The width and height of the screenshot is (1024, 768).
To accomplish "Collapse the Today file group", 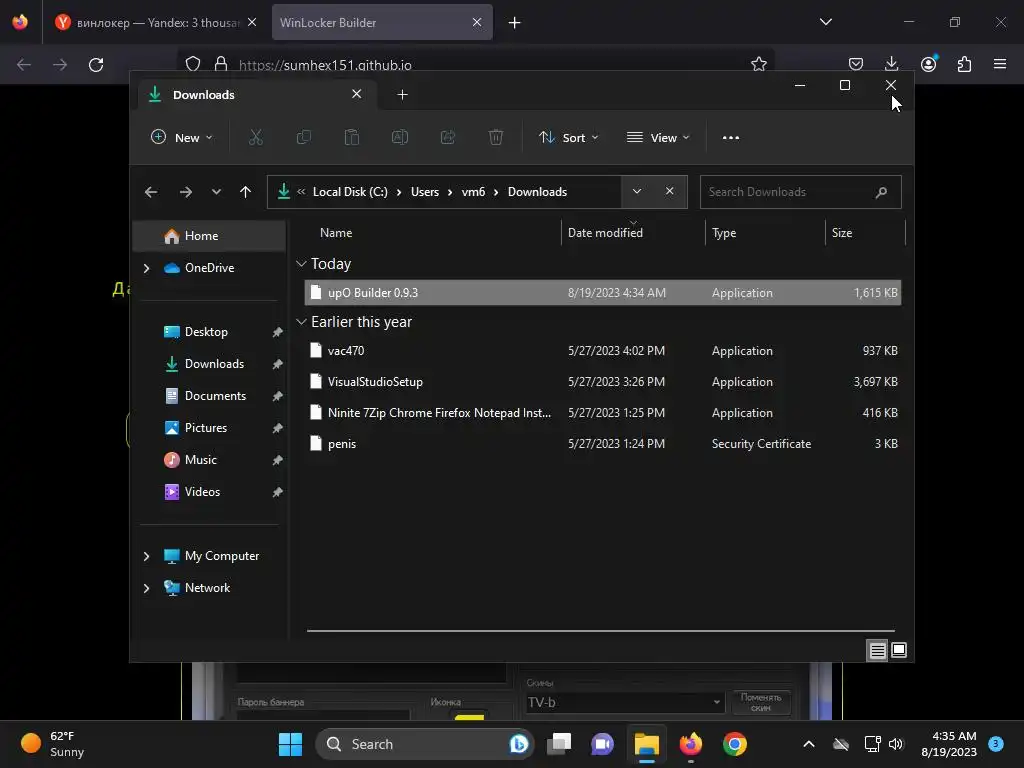I will tap(301, 264).
